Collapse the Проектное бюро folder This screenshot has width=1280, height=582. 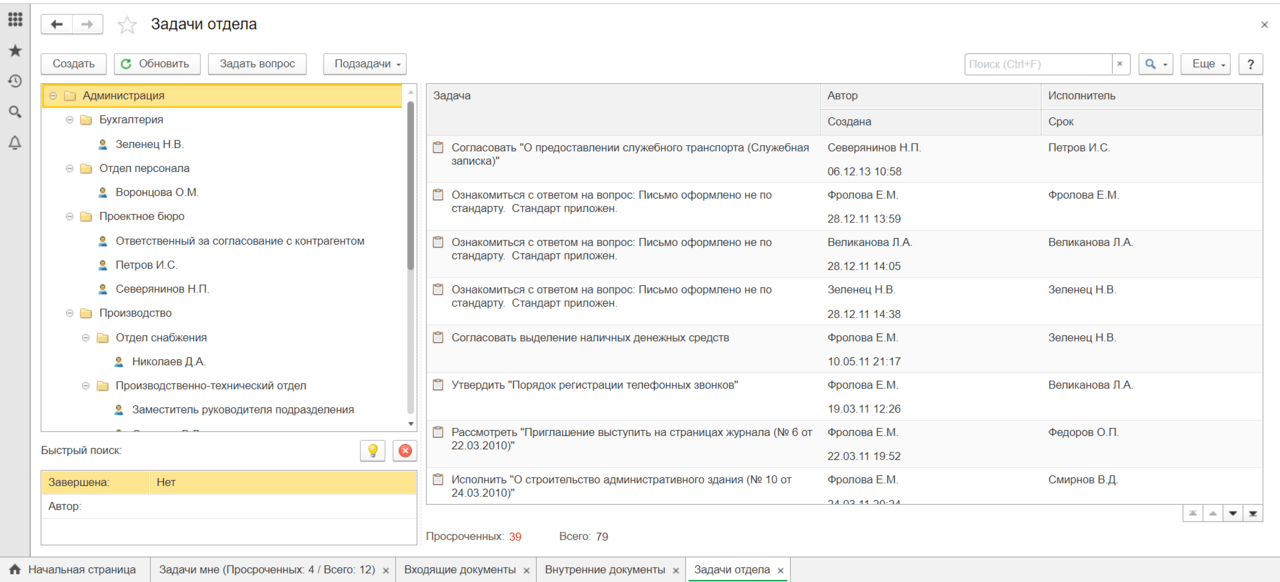click(x=70, y=216)
